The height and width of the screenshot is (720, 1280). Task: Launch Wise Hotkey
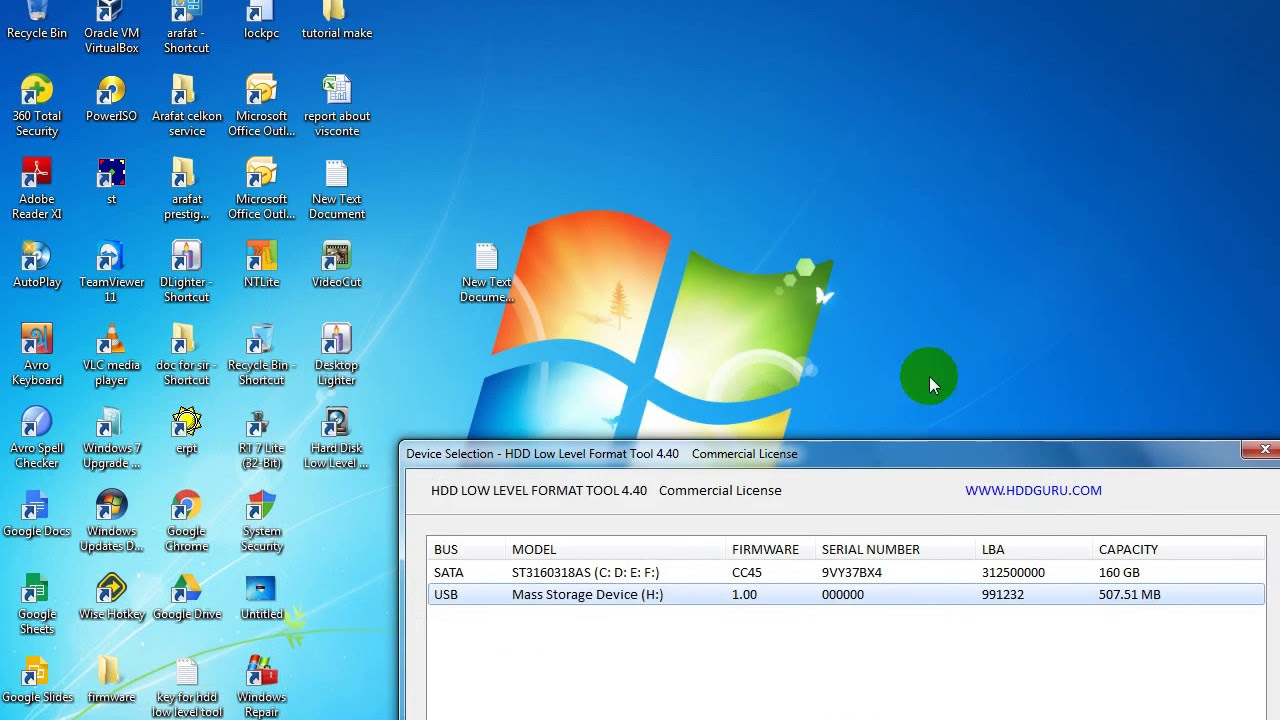(111, 596)
